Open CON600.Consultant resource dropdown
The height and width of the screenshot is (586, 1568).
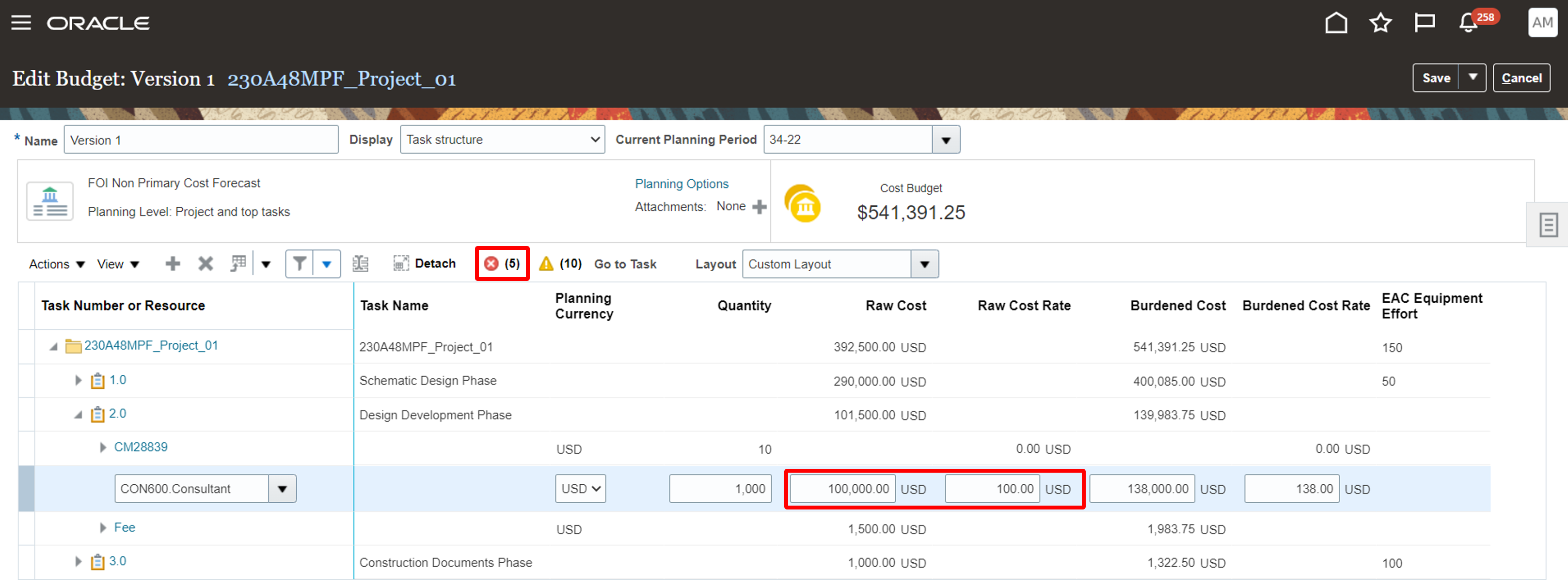(x=283, y=489)
